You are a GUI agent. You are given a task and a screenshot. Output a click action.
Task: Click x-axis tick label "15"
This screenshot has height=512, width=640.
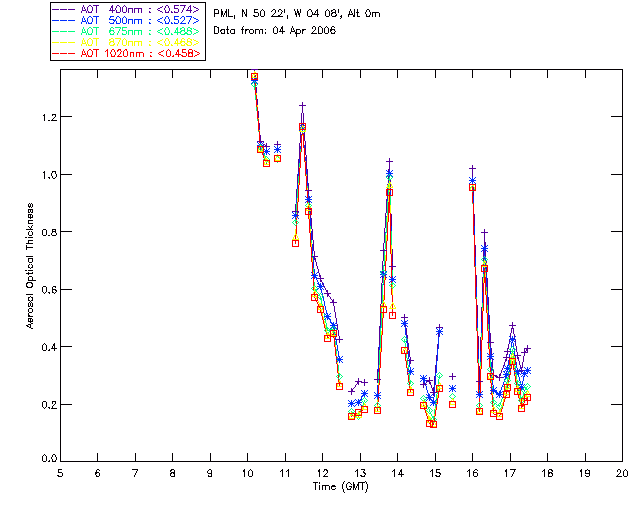[x=435, y=473]
